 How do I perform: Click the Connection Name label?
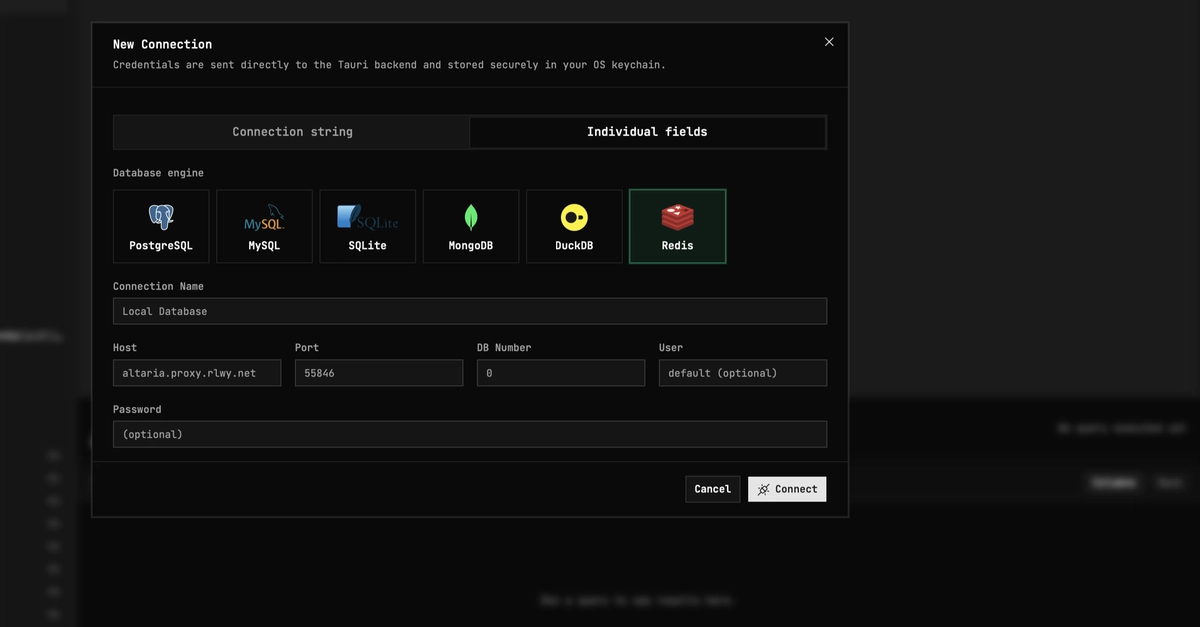(158, 286)
